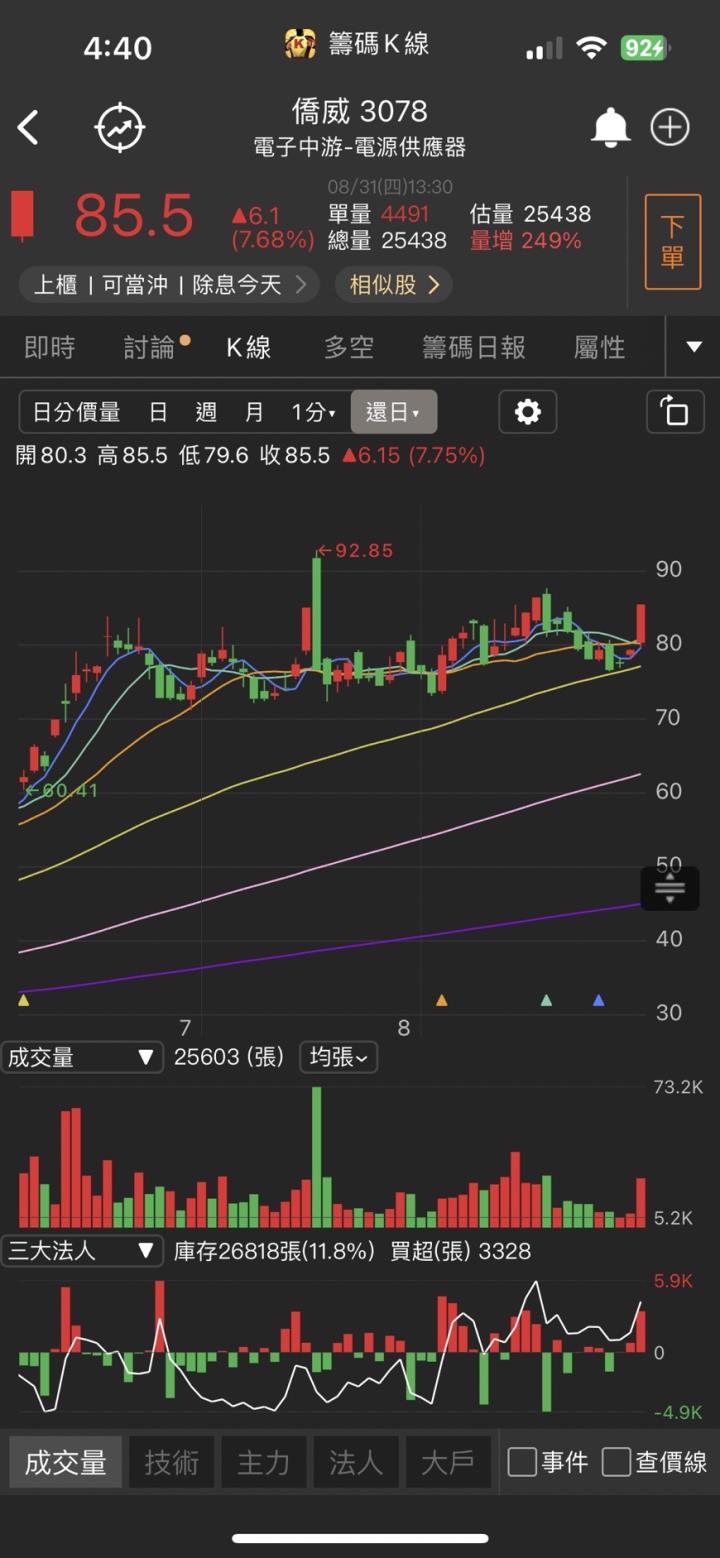Tap the 25603 (張) volume value

(230, 1057)
